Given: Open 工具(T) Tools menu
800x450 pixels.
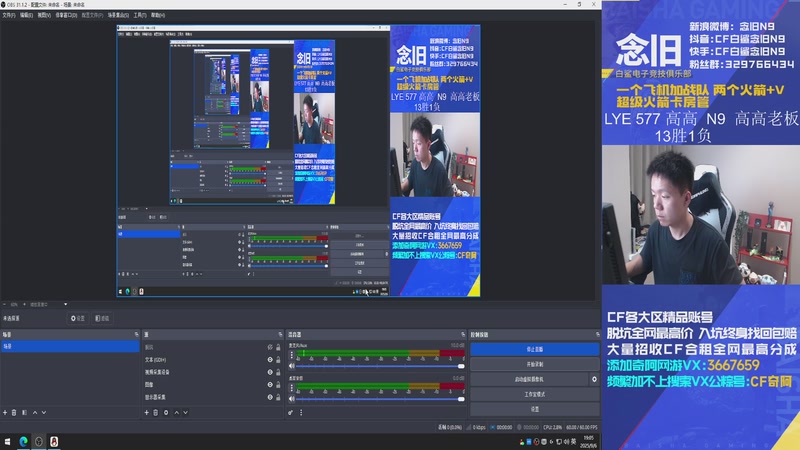Looking at the screenshot, I should (x=140, y=15).
